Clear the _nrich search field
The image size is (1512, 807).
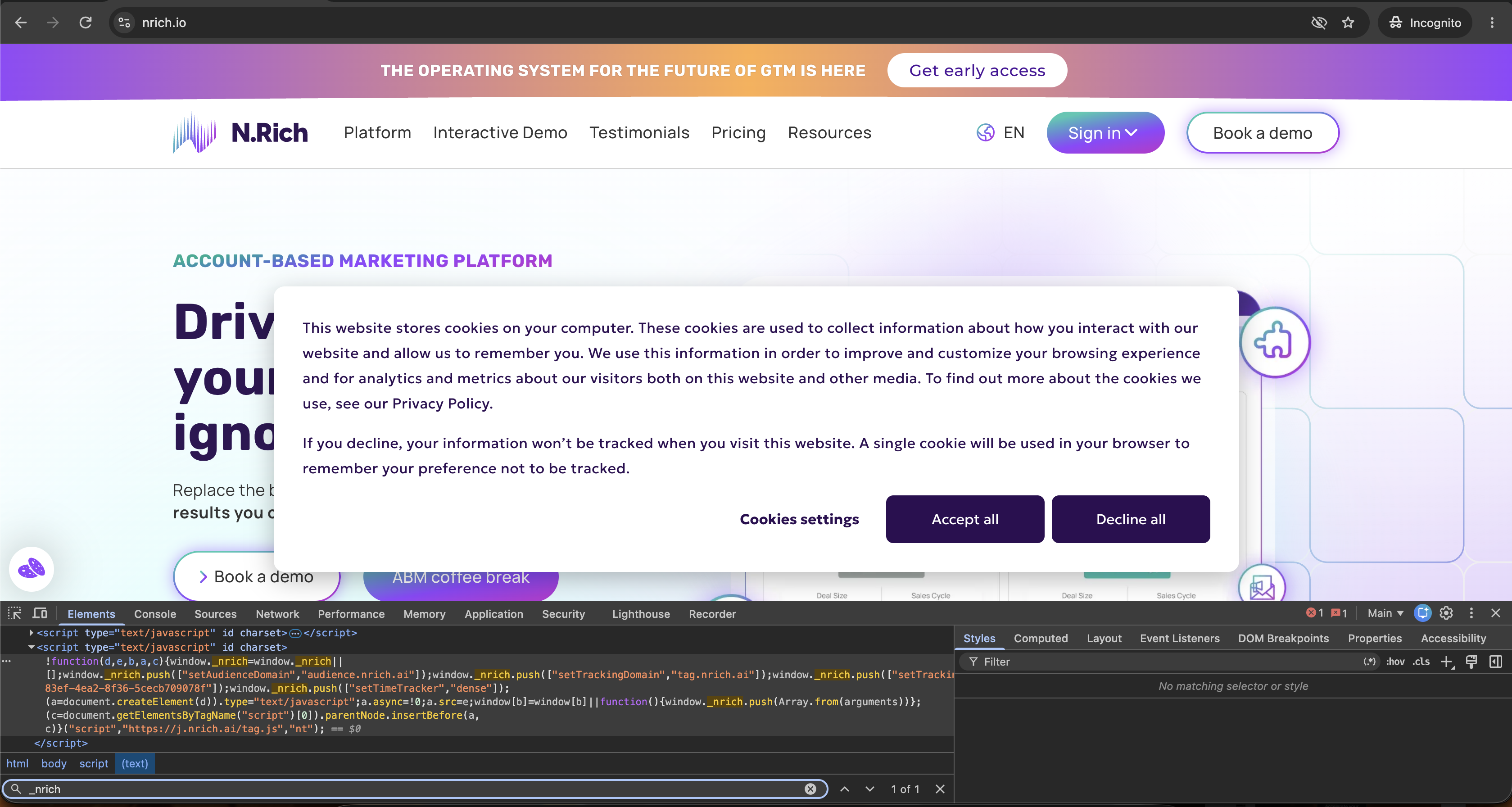coord(810,789)
